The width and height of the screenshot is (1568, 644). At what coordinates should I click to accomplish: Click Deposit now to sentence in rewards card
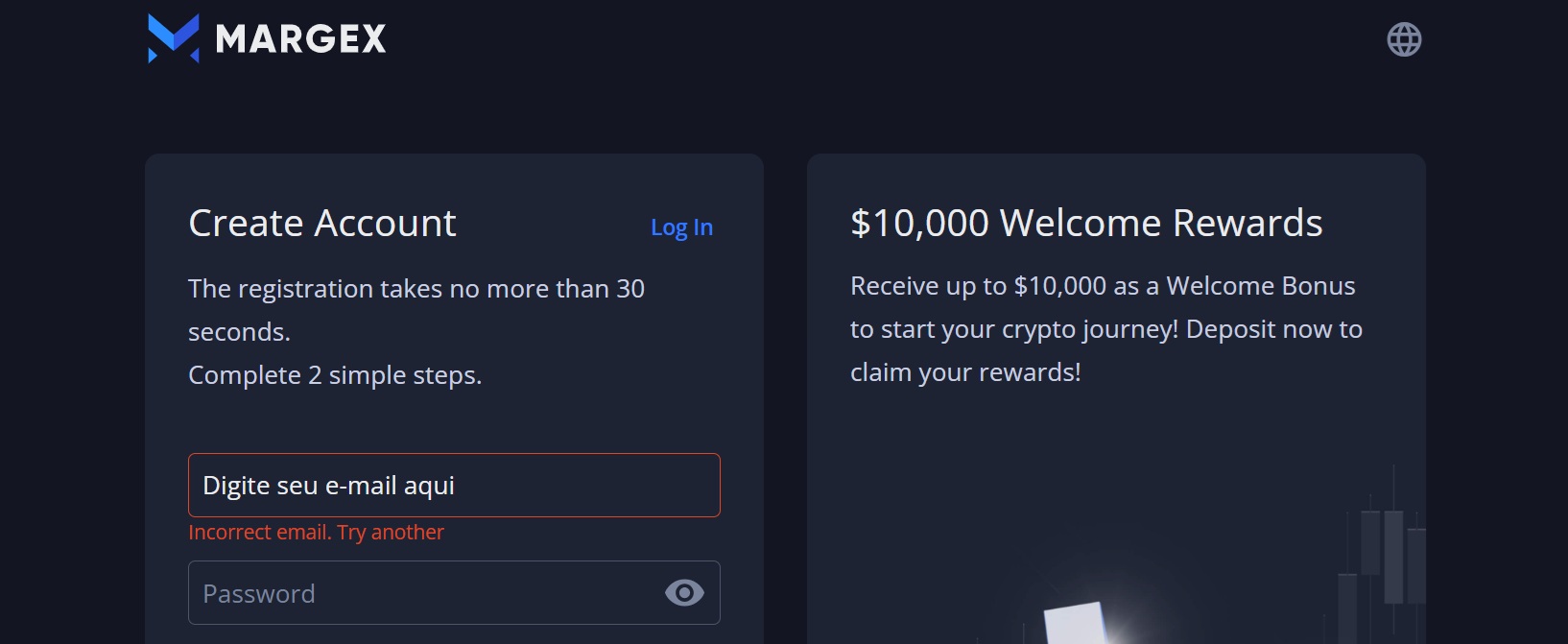1274,329
